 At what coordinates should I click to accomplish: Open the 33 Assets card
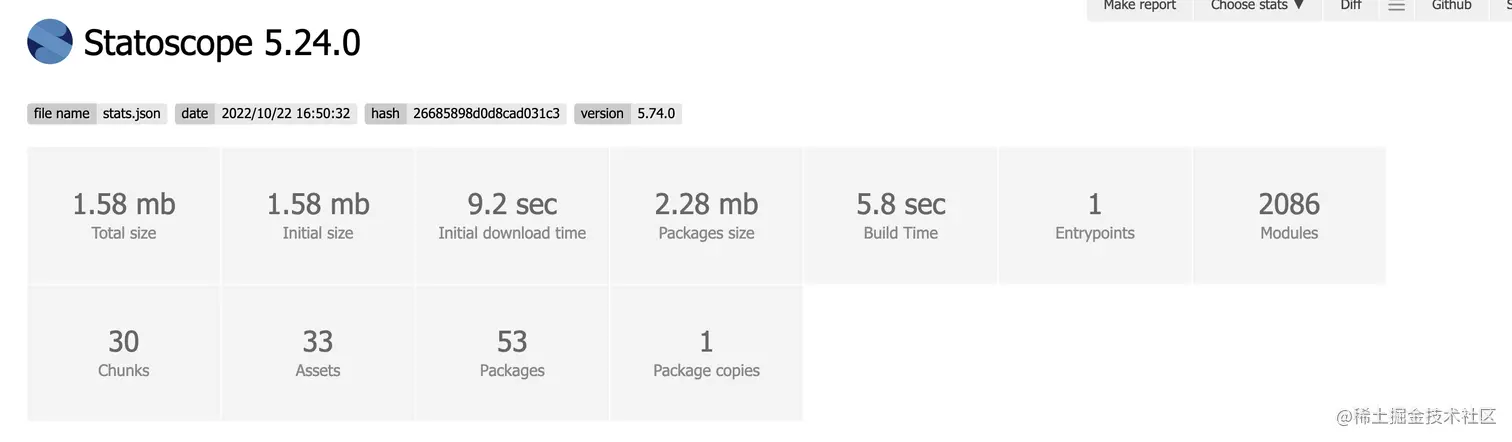click(318, 353)
